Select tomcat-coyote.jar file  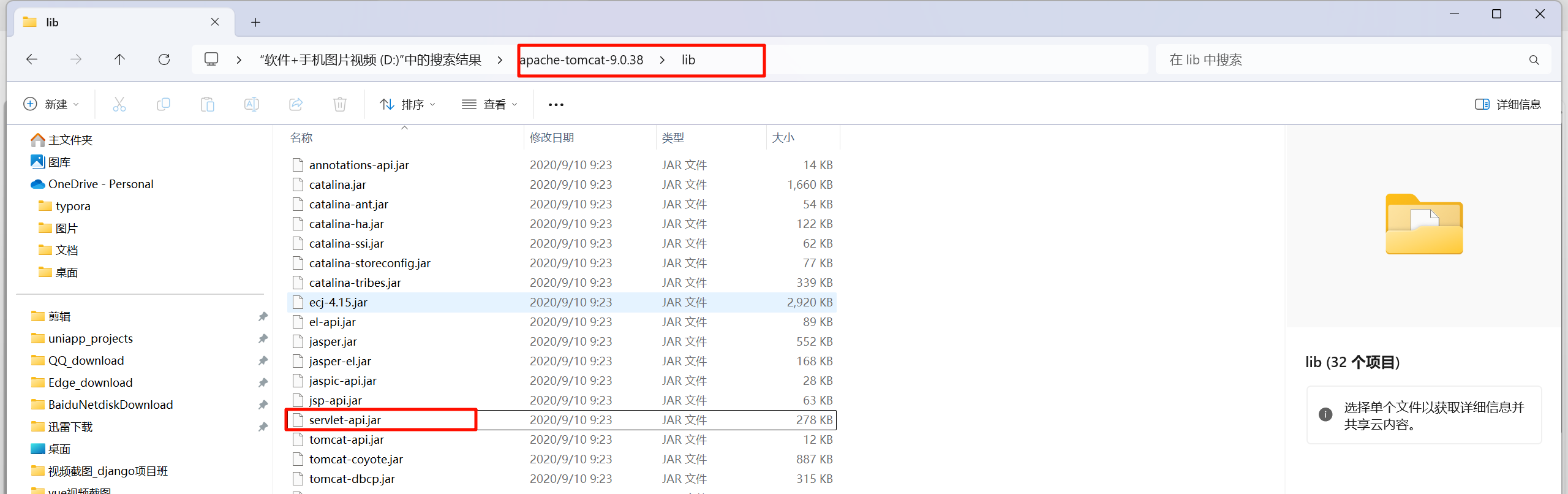click(562, 459)
